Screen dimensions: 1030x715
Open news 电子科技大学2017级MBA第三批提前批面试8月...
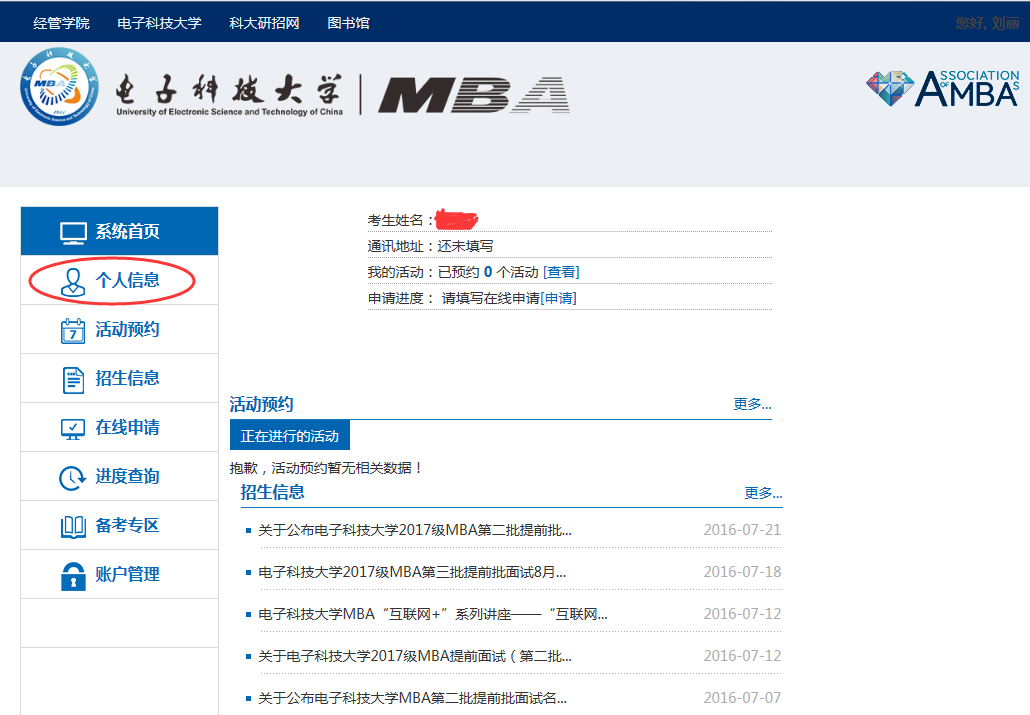point(412,572)
